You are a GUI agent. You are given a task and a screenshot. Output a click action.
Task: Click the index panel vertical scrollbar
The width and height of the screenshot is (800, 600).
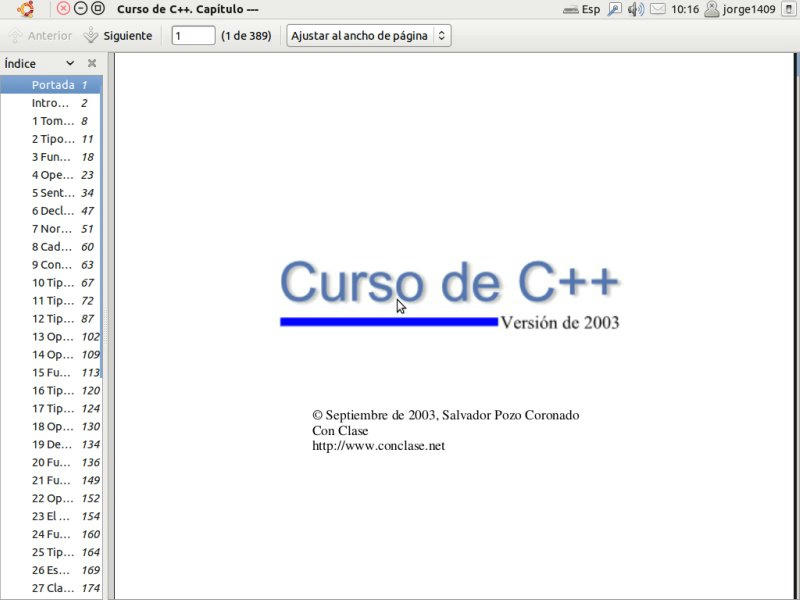[x=102, y=227]
